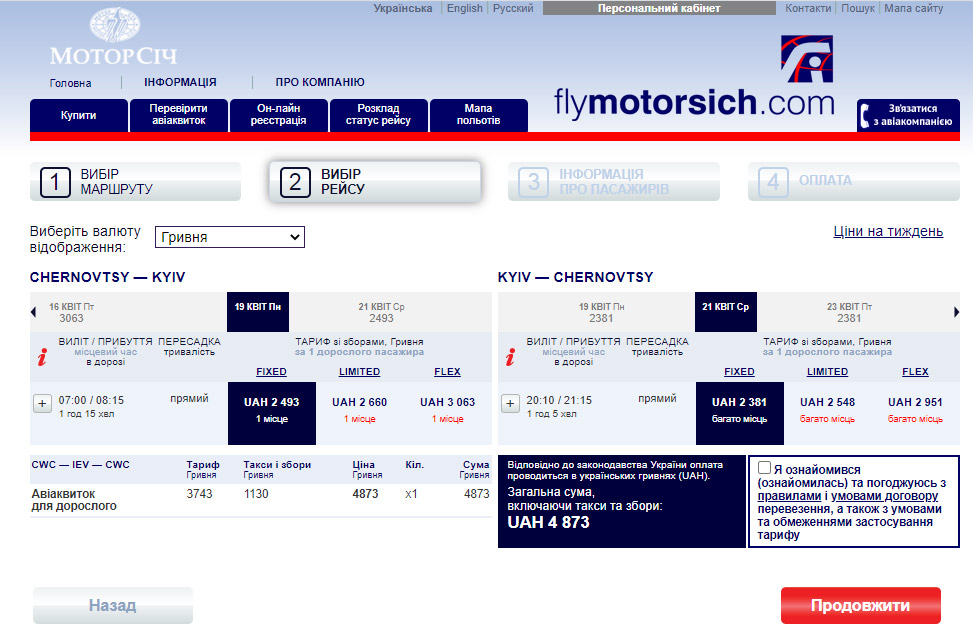This screenshot has height=640, width=973.
Task: Click the phone icon for contacting airline
Action: (864, 115)
